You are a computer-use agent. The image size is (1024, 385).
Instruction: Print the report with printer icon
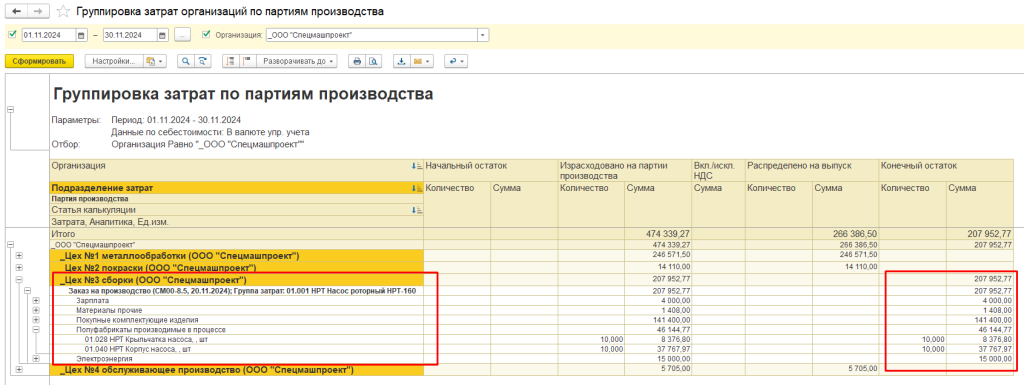357,61
